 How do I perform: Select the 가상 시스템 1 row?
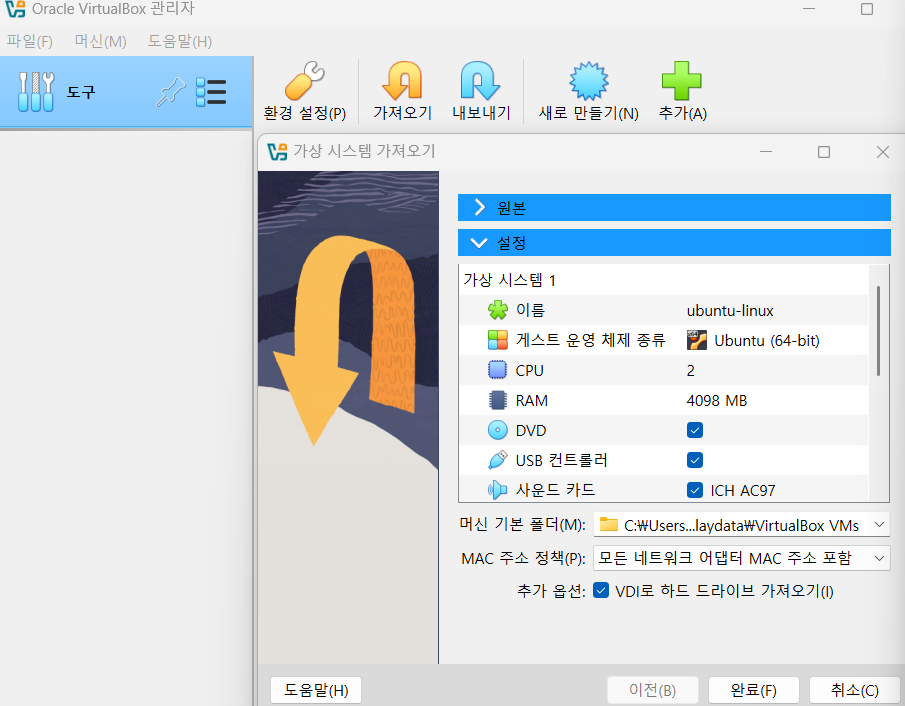coord(664,281)
